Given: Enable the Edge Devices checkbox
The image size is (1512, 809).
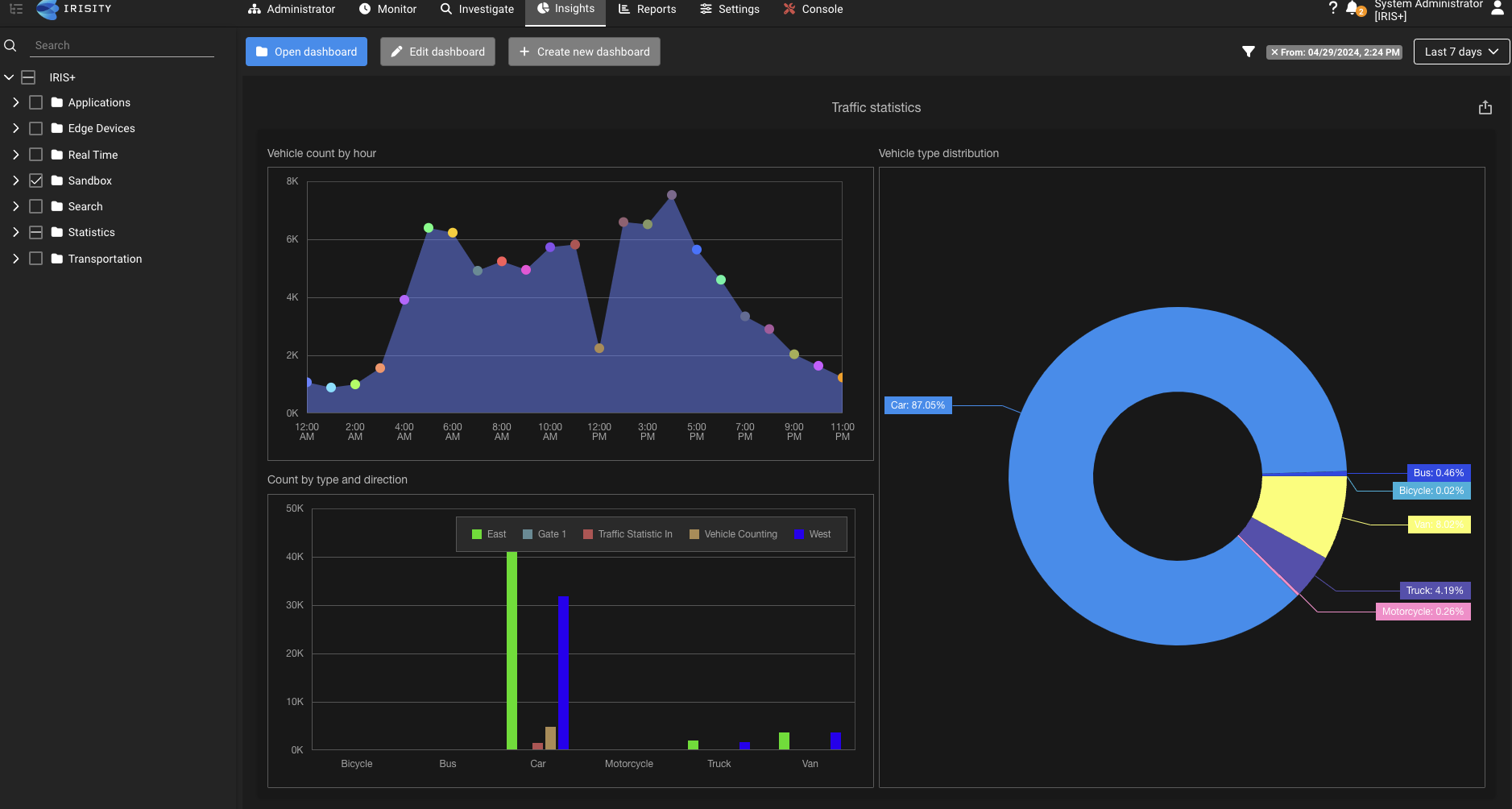Looking at the screenshot, I should (35, 127).
